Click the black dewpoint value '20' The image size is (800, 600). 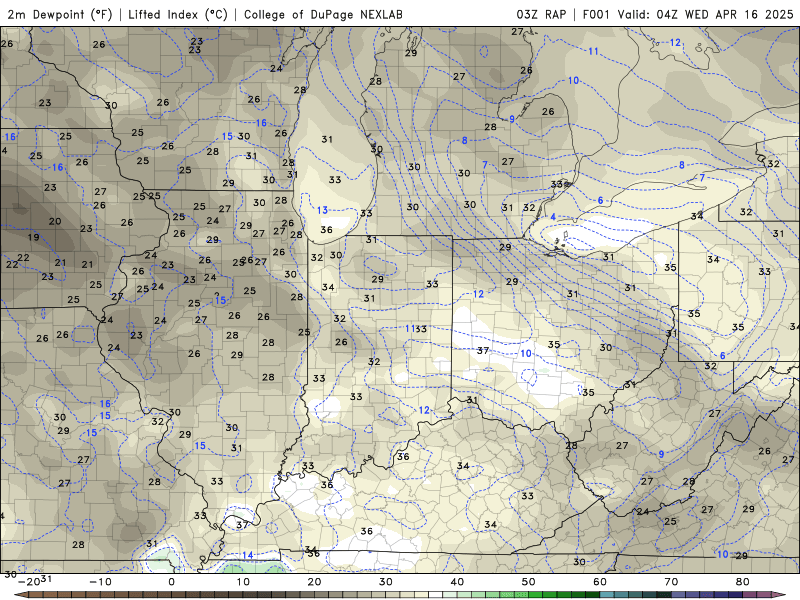pyautogui.click(x=55, y=221)
